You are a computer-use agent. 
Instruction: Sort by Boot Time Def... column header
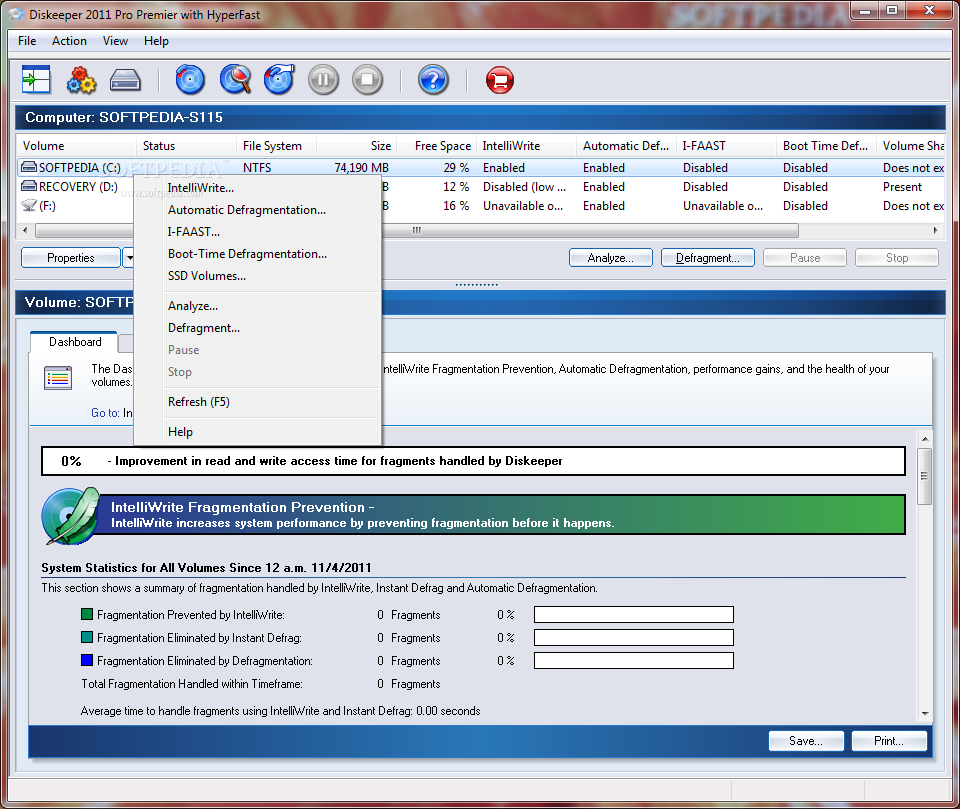[826, 146]
